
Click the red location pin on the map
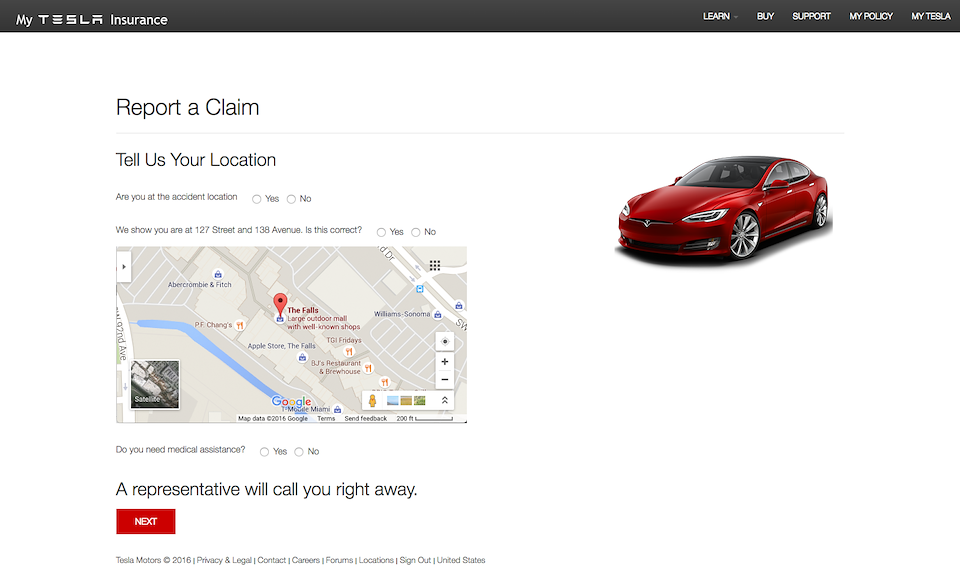pyautogui.click(x=280, y=304)
